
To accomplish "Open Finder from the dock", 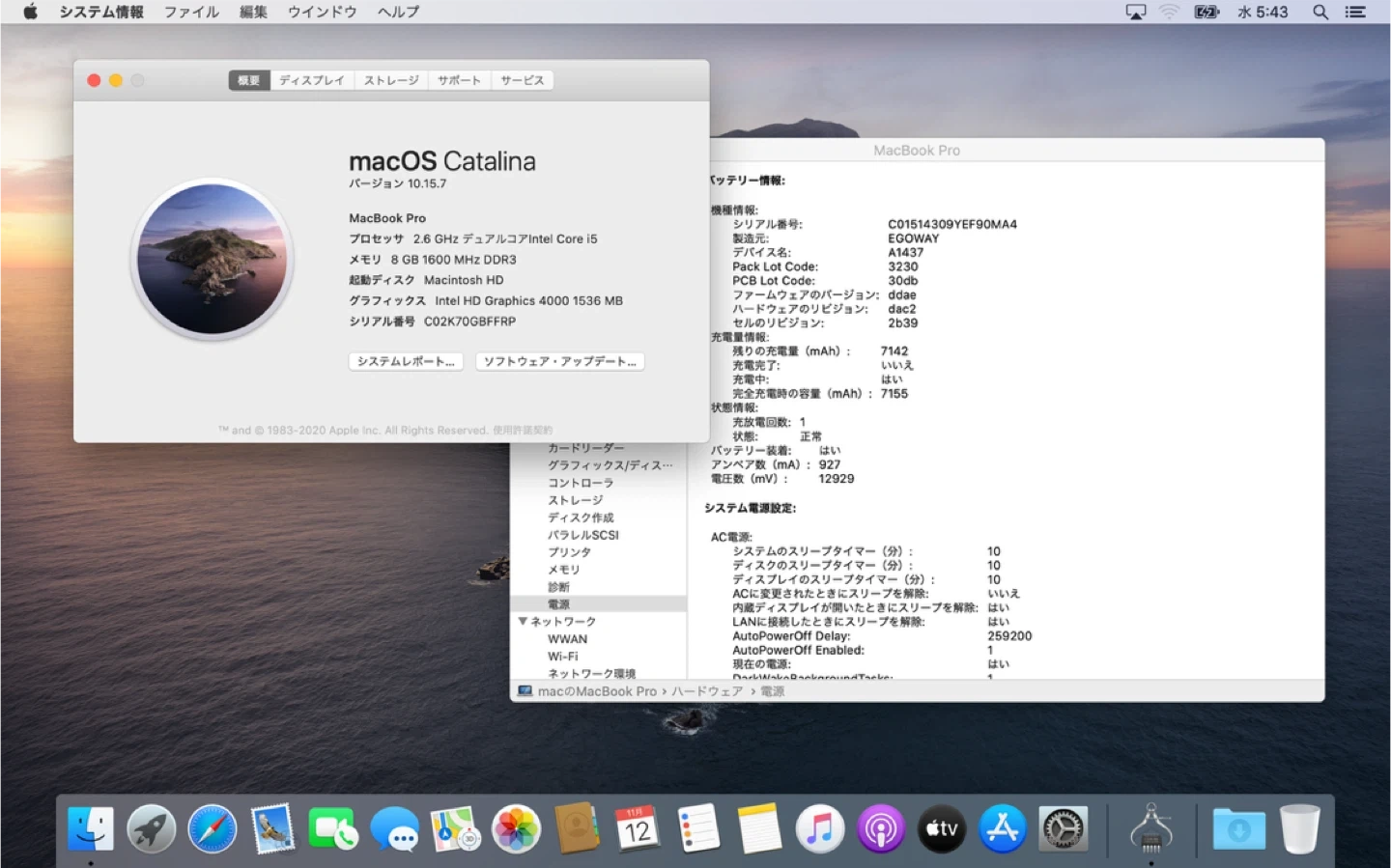I will [91, 829].
